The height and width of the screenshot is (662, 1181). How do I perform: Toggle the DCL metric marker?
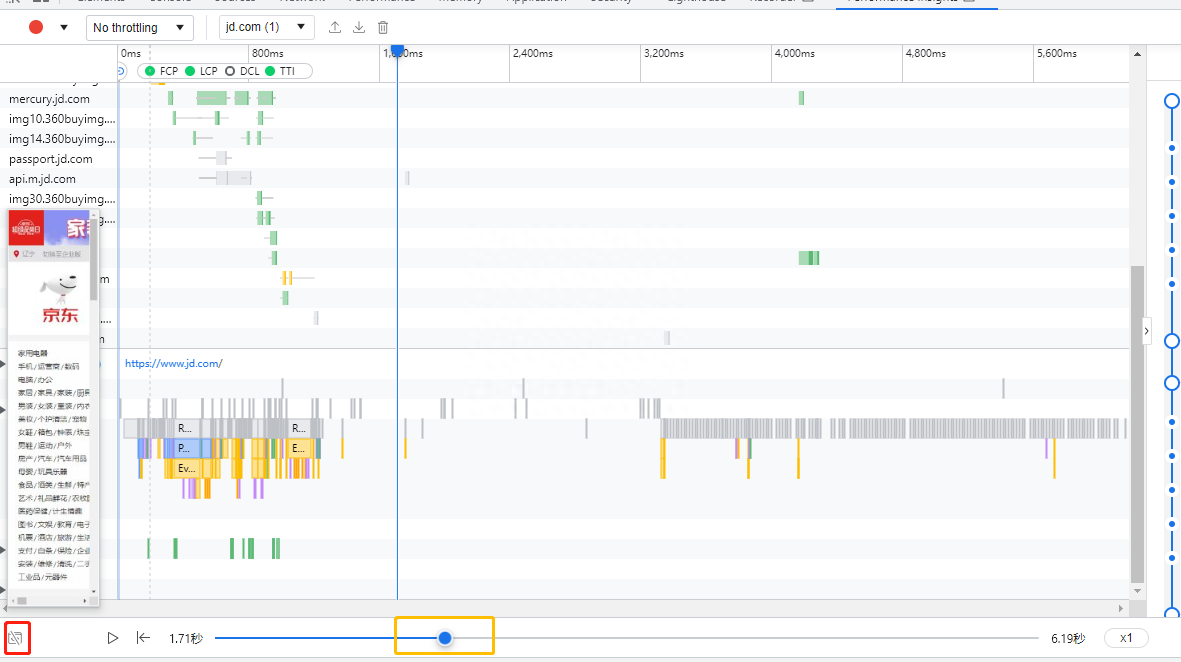coord(243,71)
